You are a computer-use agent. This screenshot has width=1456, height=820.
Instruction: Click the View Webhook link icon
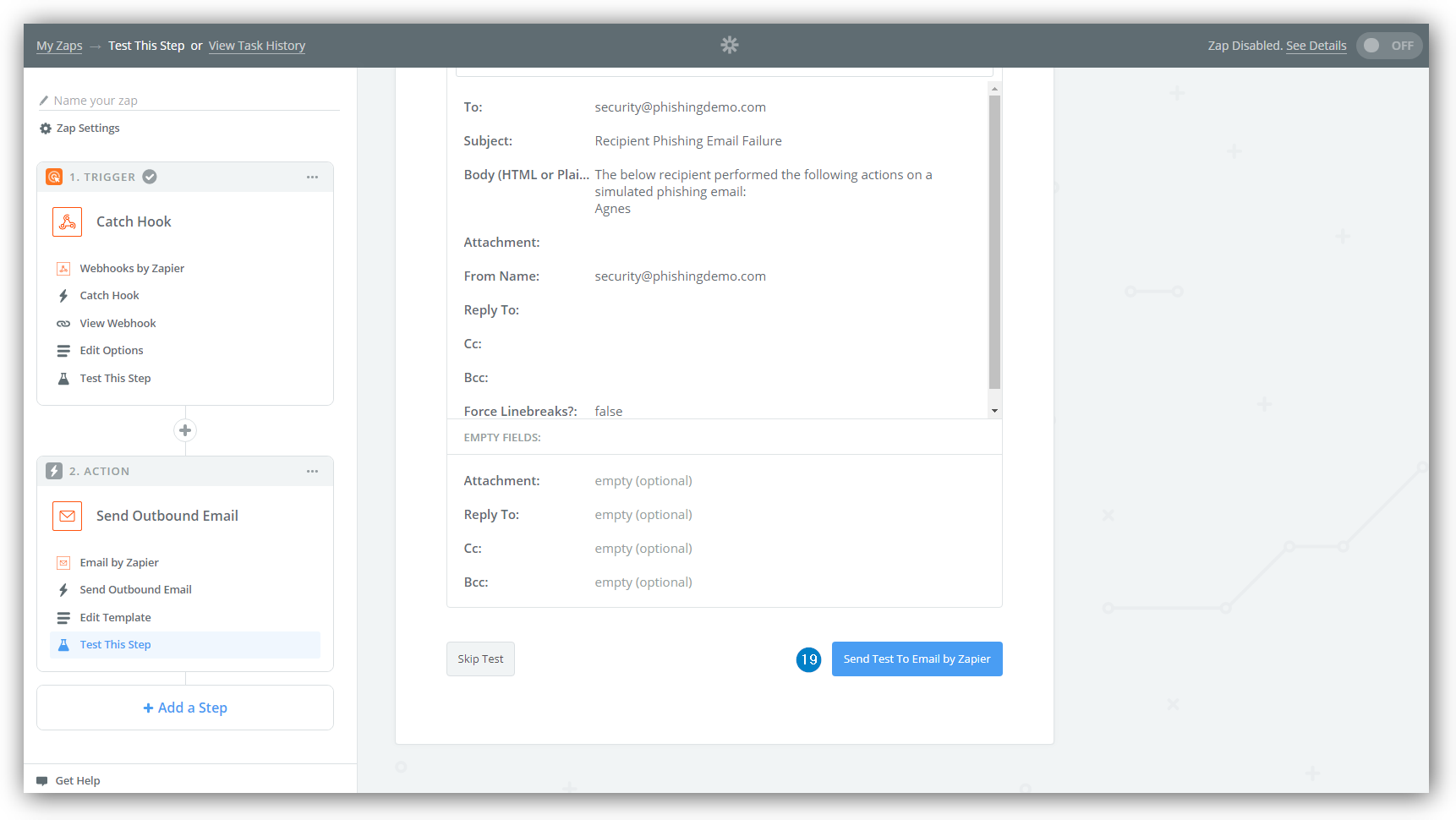(63, 324)
